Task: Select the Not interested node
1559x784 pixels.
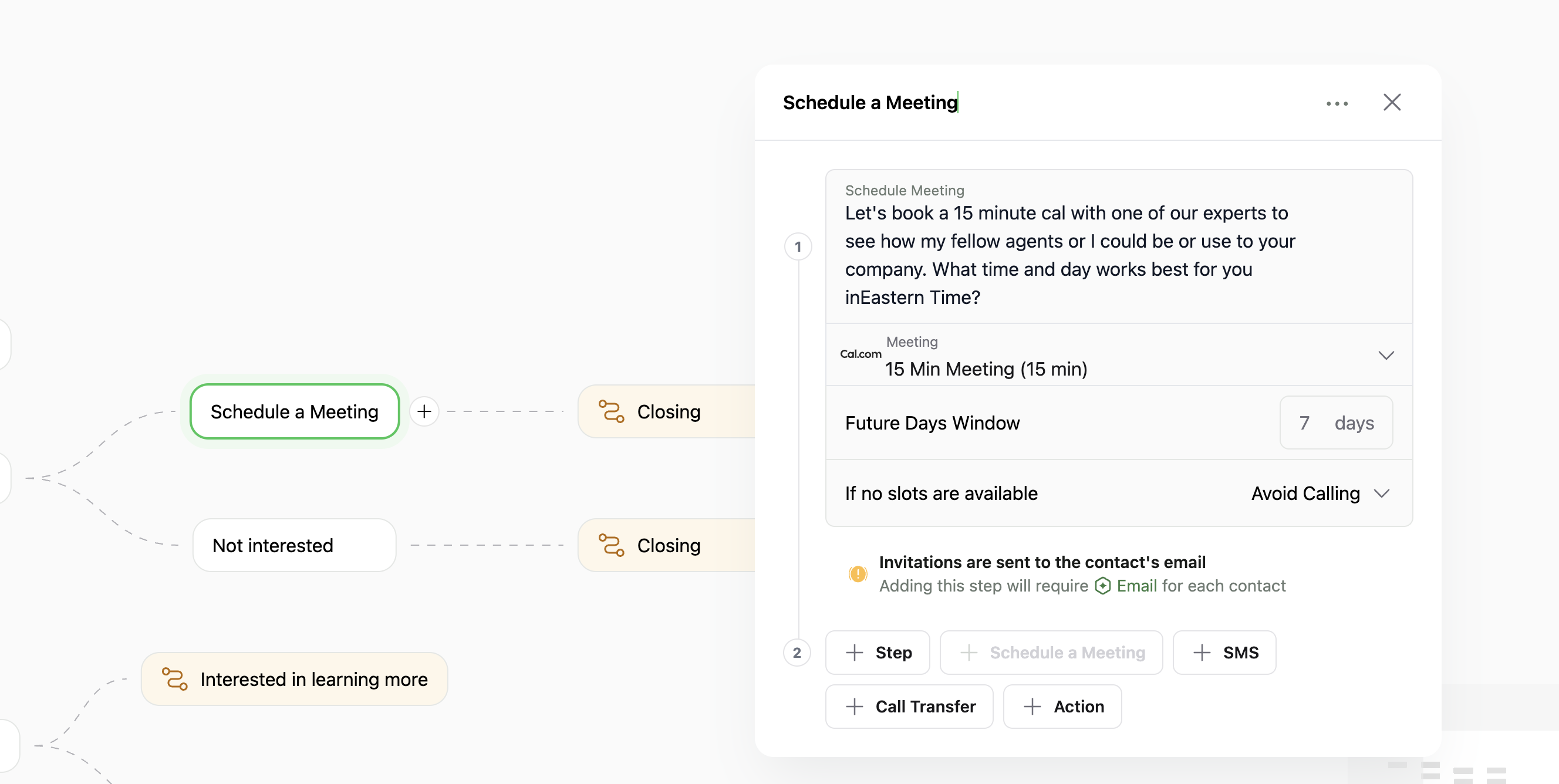Action: pyautogui.click(x=294, y=545)
